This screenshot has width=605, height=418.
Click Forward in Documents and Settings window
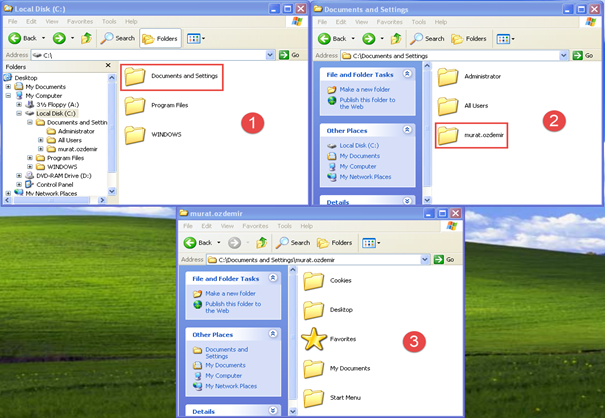point(368,39)
